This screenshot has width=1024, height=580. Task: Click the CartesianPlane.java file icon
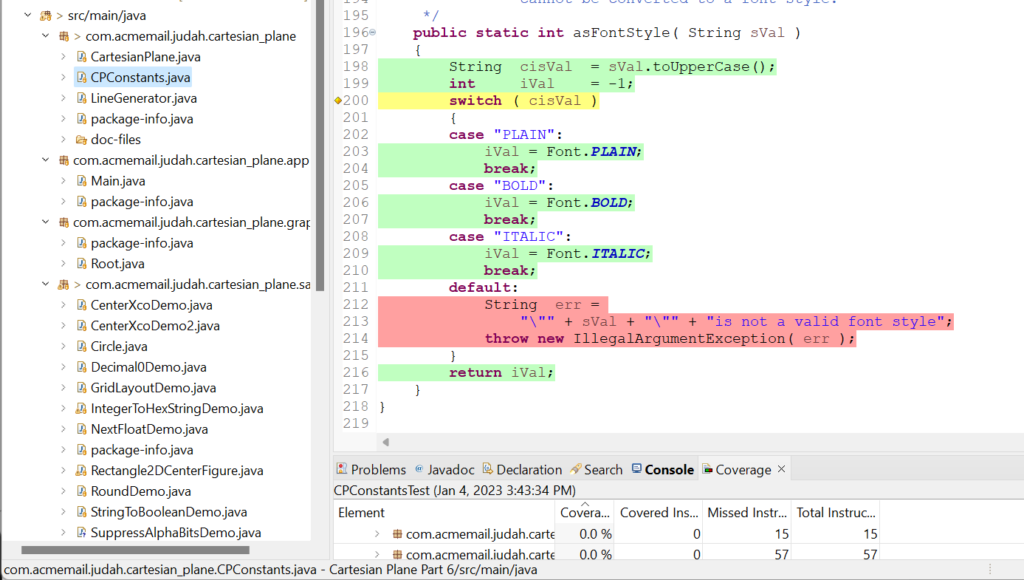click(81, 57)
